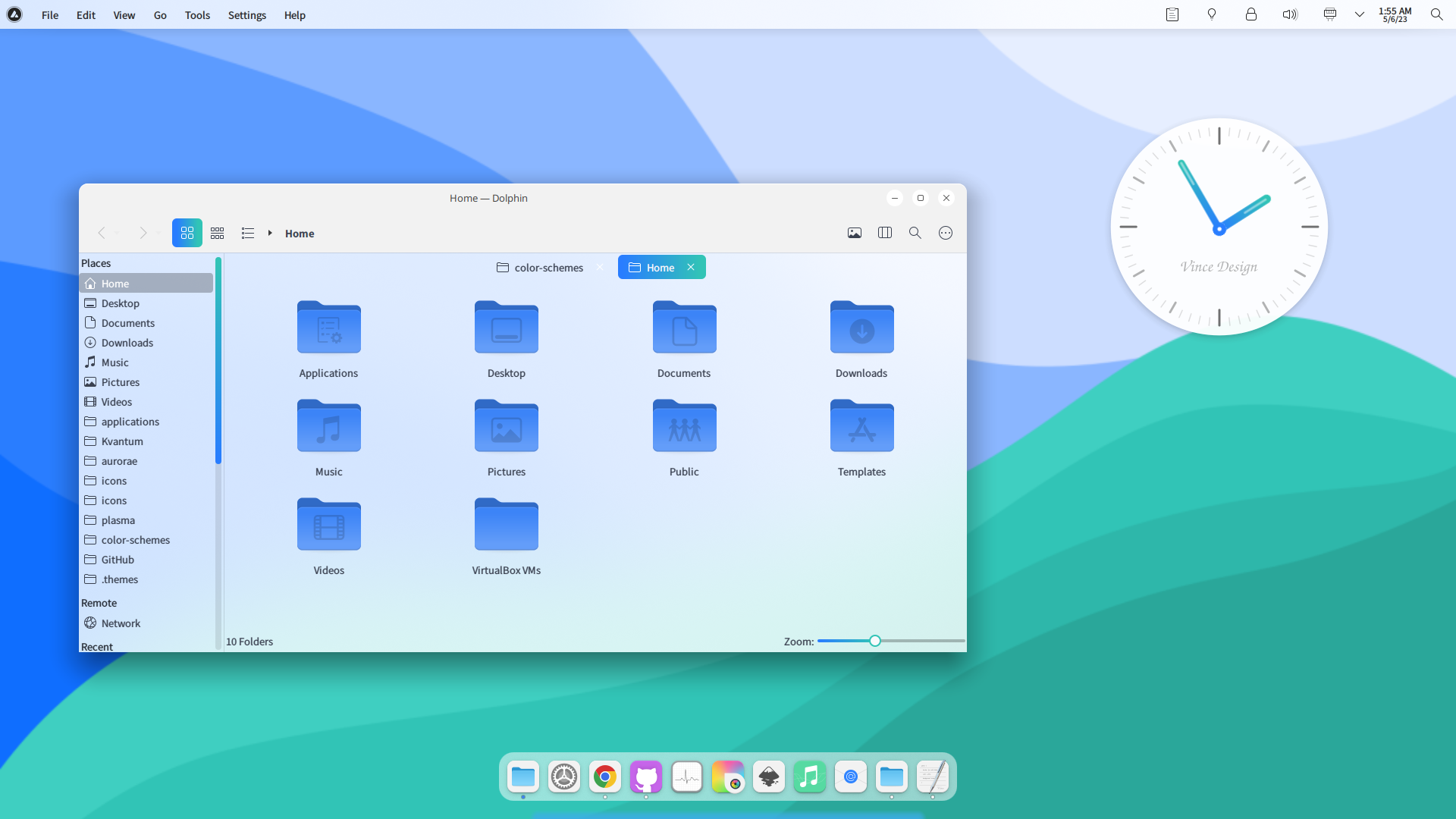1456x819 pixels.
Task: Open Network under Remote
Action: click(146, 623)
